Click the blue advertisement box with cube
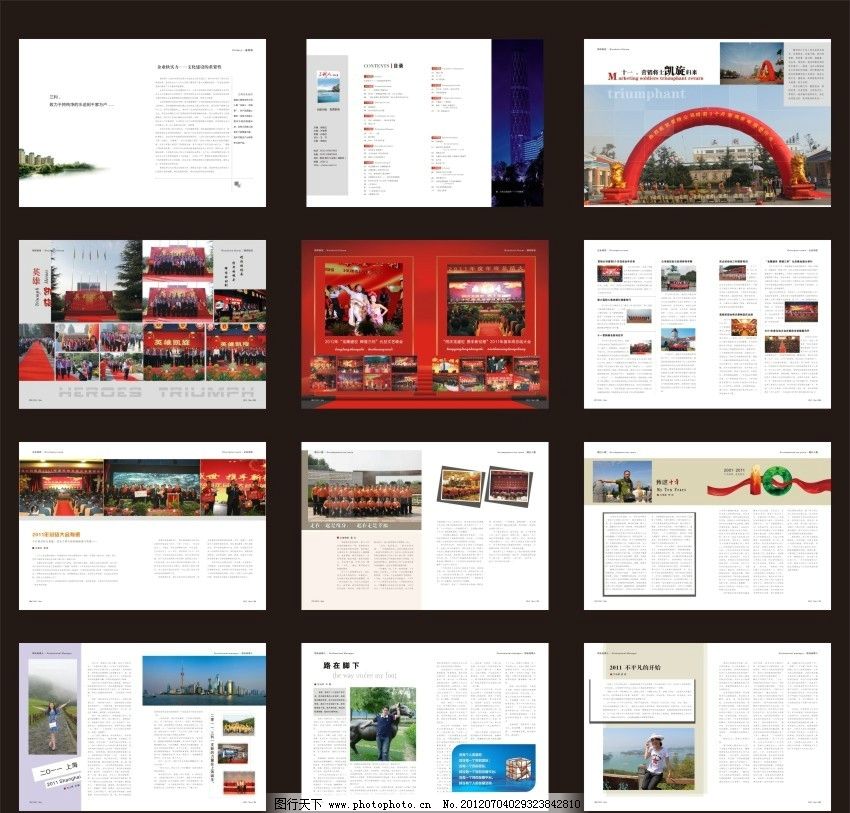The width and height of the screenshot is (850, 813). [493, 768]
